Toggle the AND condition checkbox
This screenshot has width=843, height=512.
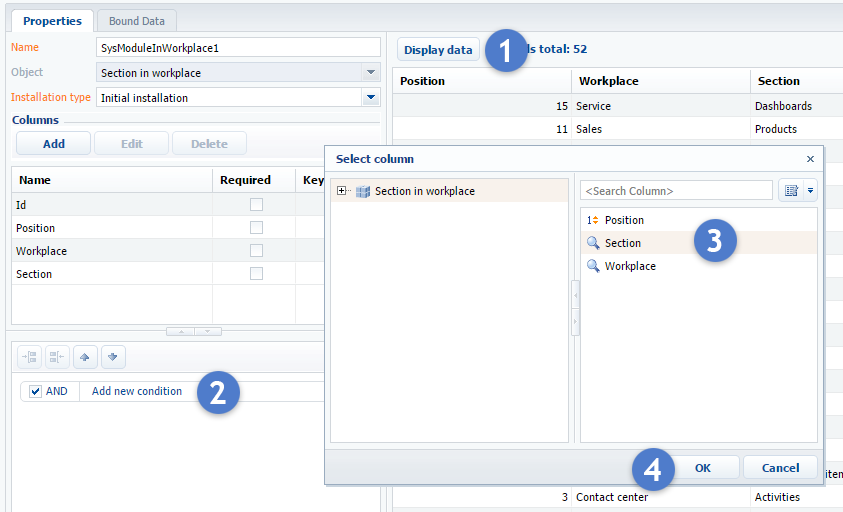pos(36,391)
